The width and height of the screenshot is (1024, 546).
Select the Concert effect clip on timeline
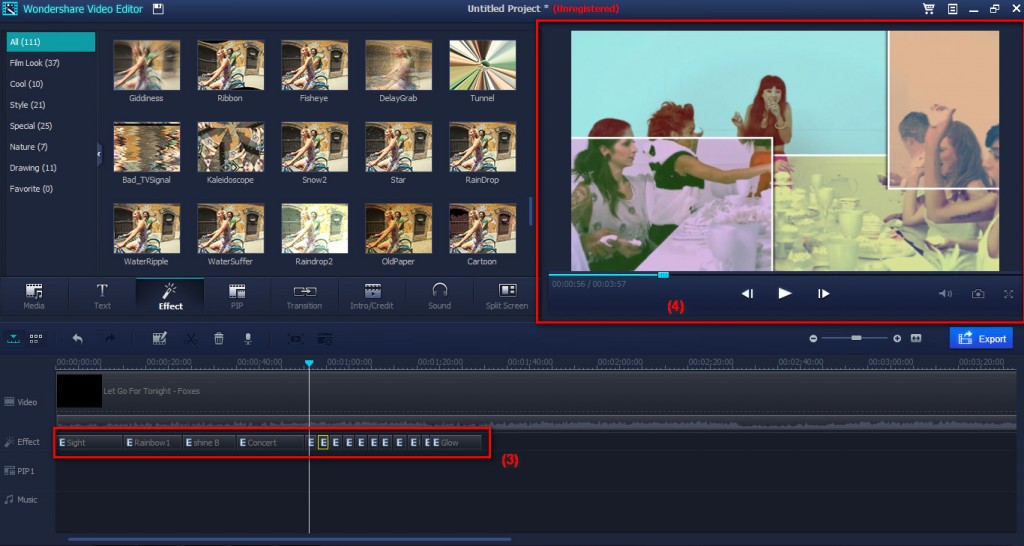click(270, 442)
